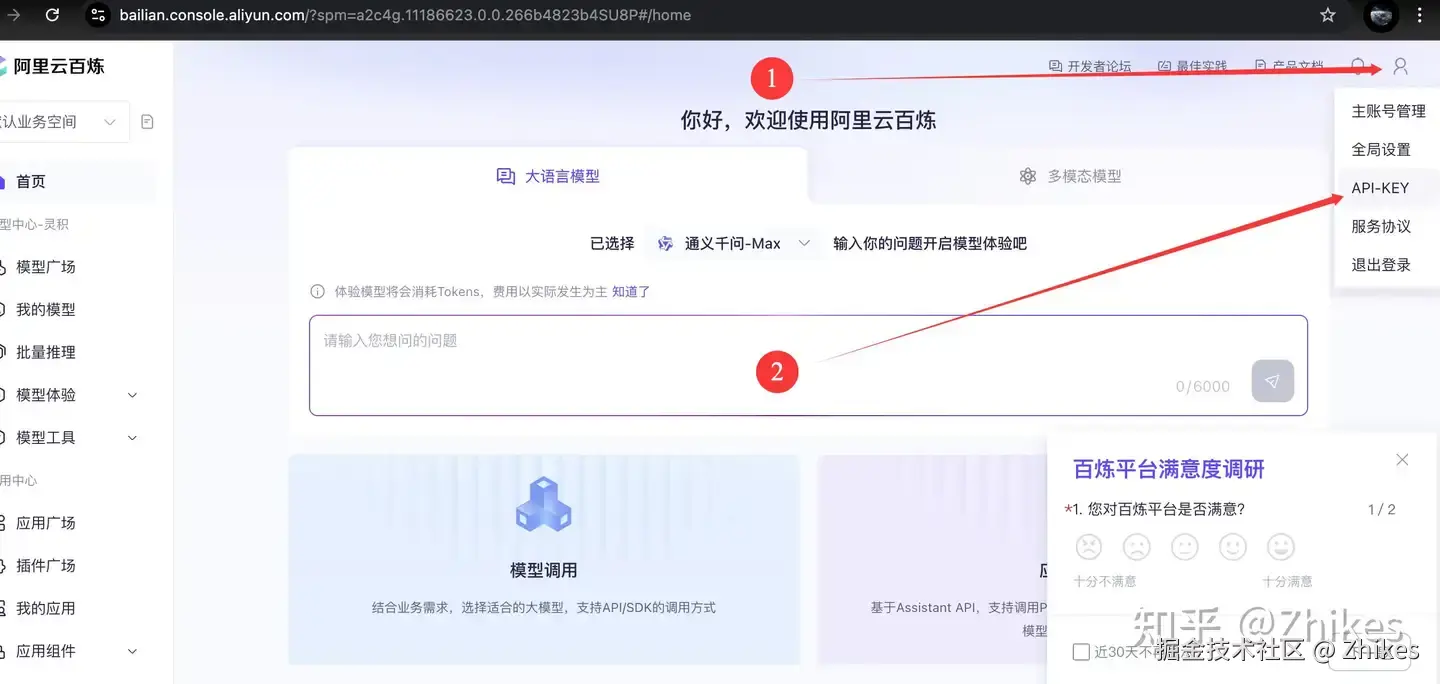
Task: Rate with the fourth smiling face
Action: 1233,546
